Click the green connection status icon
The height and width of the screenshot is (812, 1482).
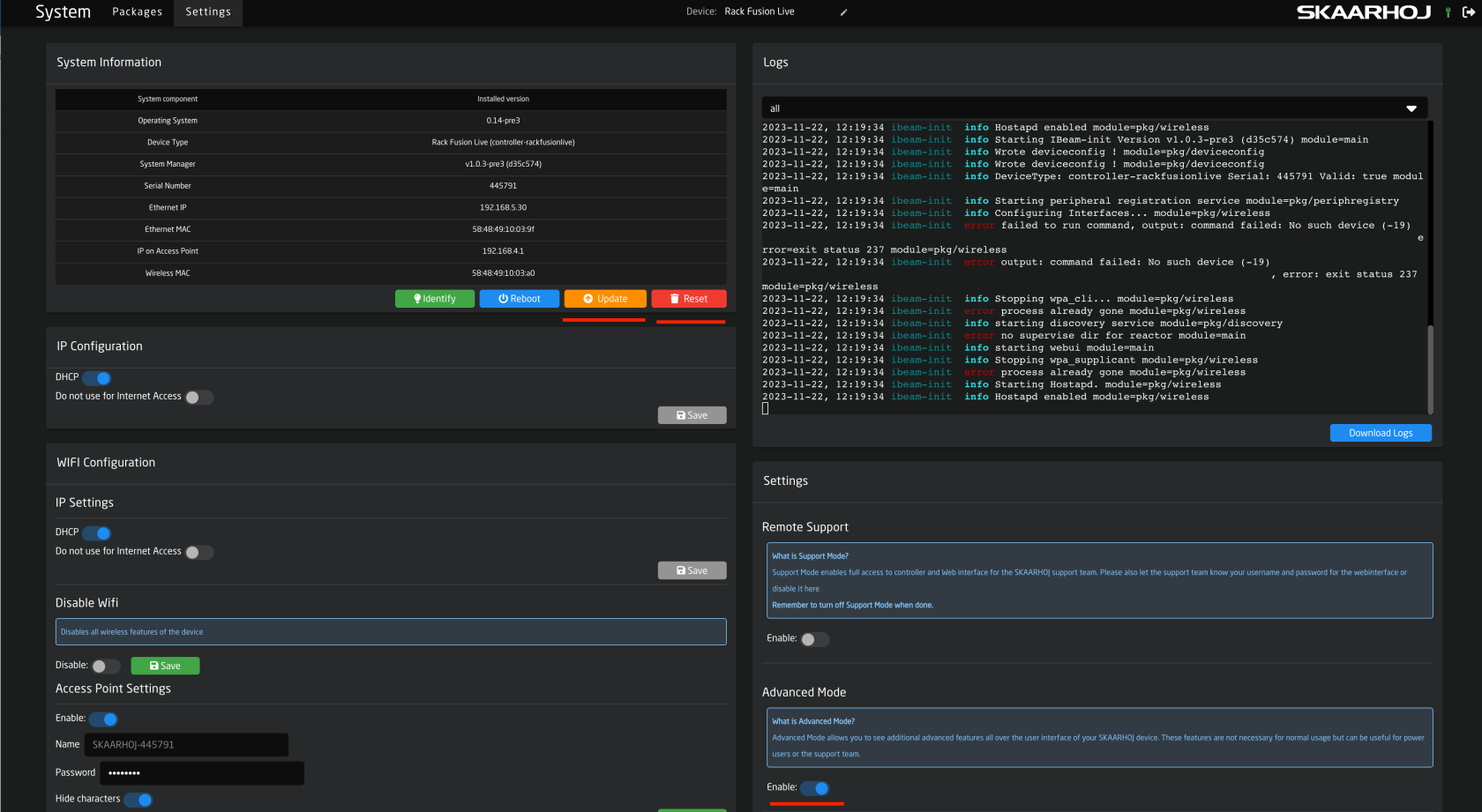coord(1448,12)
